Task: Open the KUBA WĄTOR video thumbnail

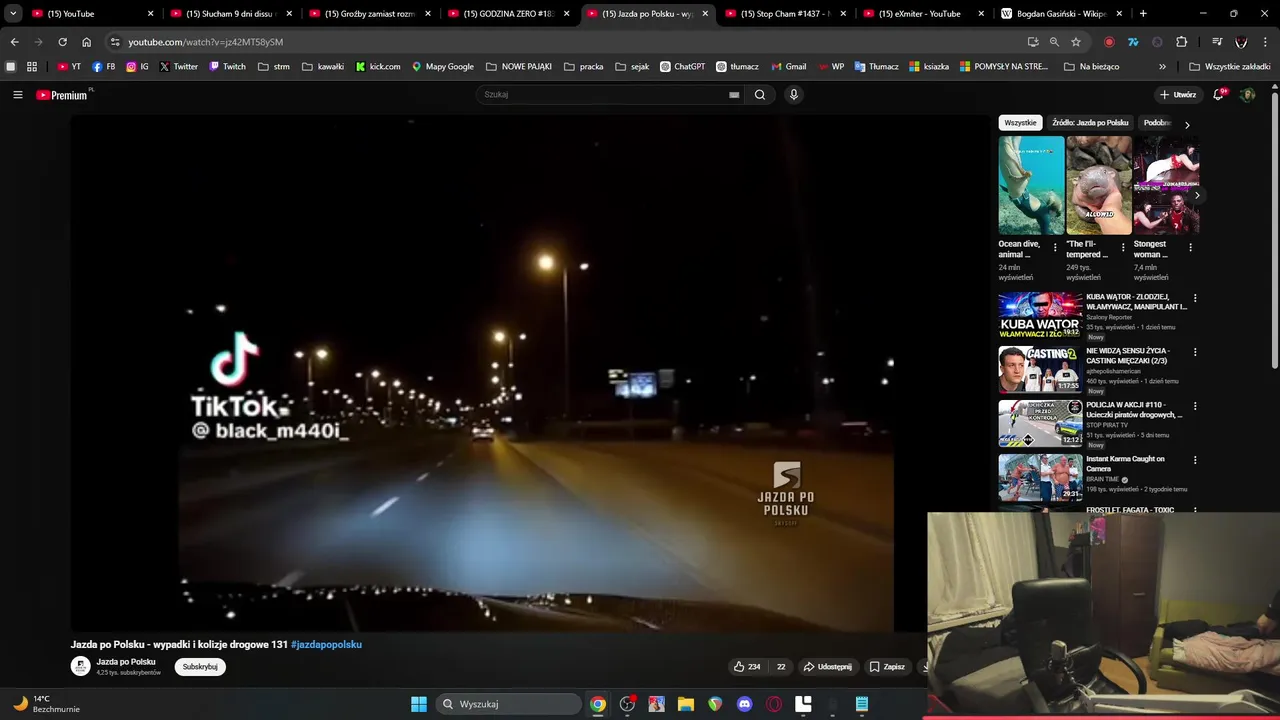Action: click(1040, 316)
